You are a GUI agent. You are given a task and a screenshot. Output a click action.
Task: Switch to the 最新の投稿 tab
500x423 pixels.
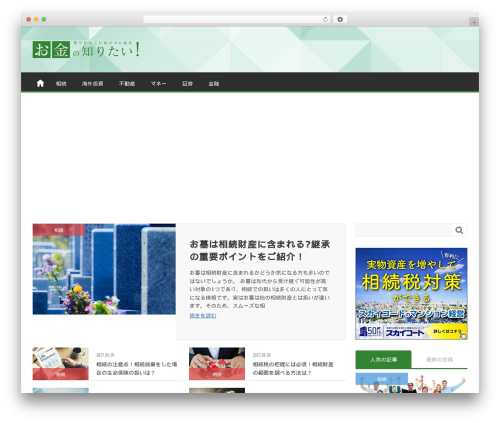coord(439,360)
